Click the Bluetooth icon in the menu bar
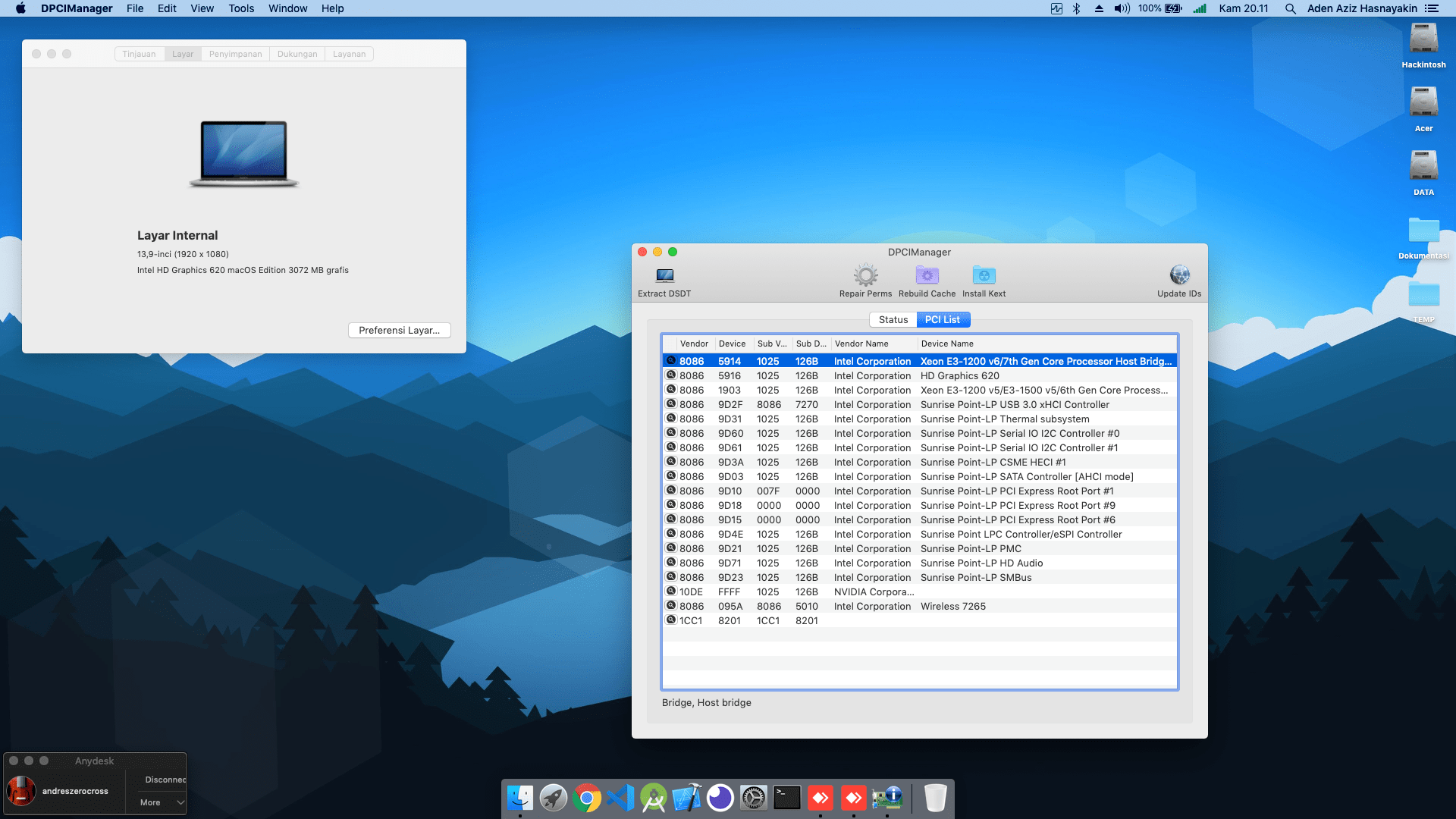 (x=1076, y=8)
